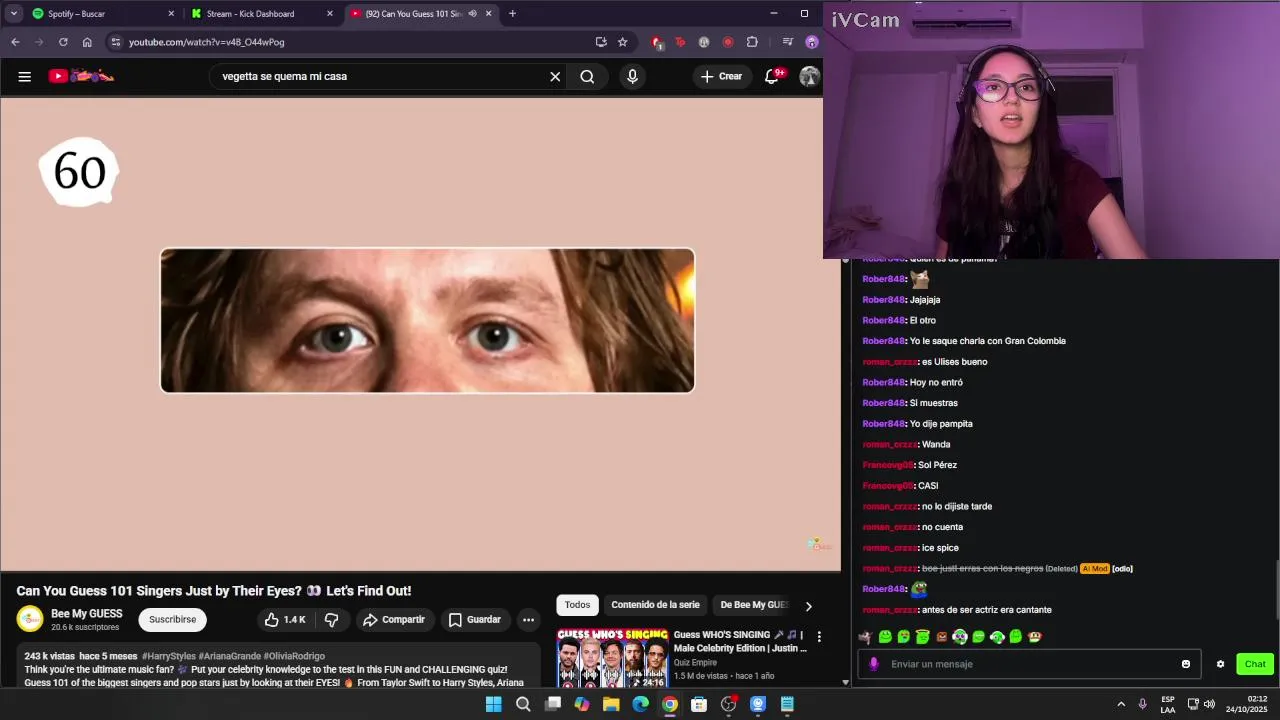Open the more actions ellipsis under video
1280x720 pixels.
(x=528, y=620)
